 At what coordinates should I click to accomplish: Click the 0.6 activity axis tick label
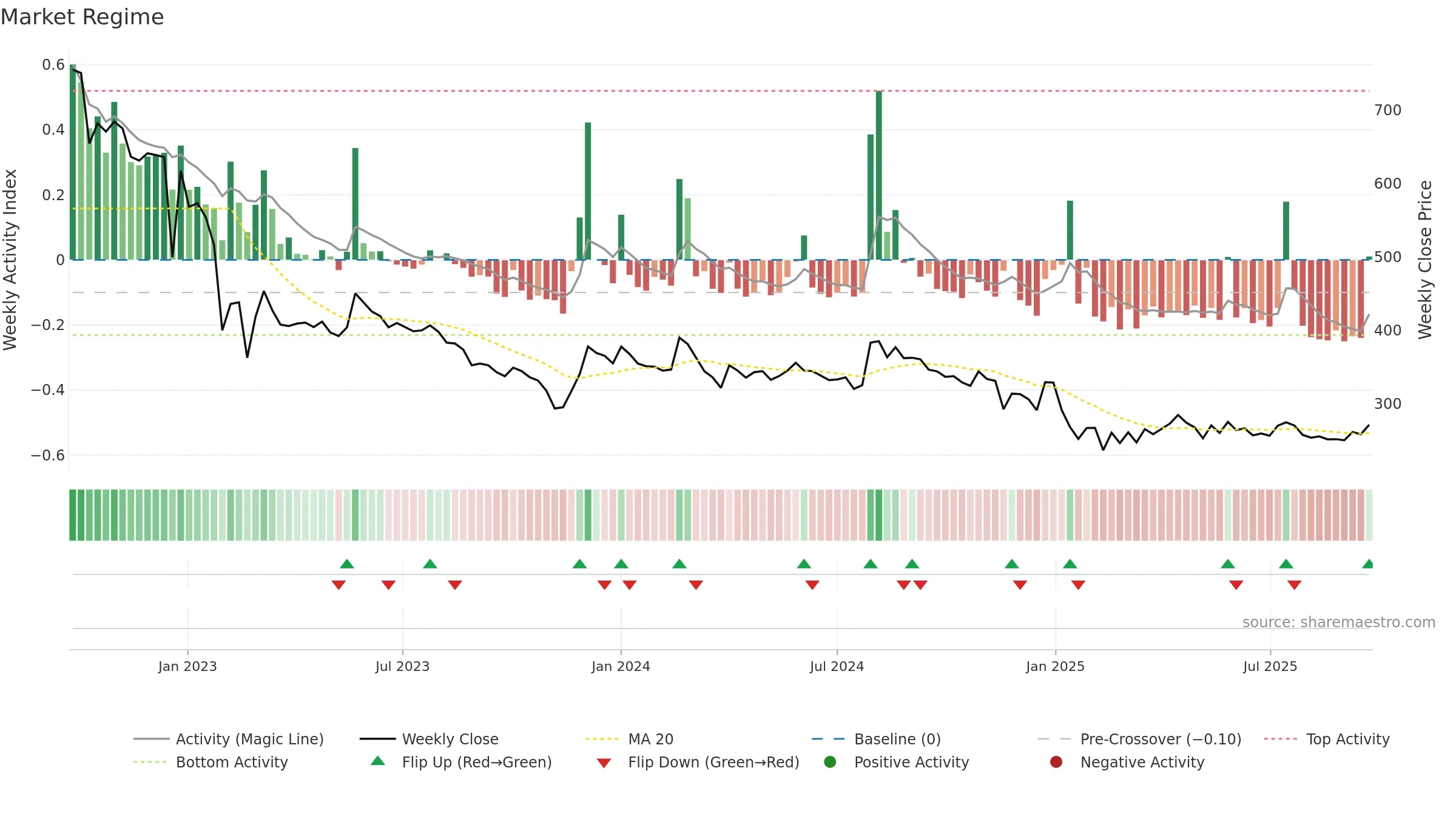tap(53, 65)
